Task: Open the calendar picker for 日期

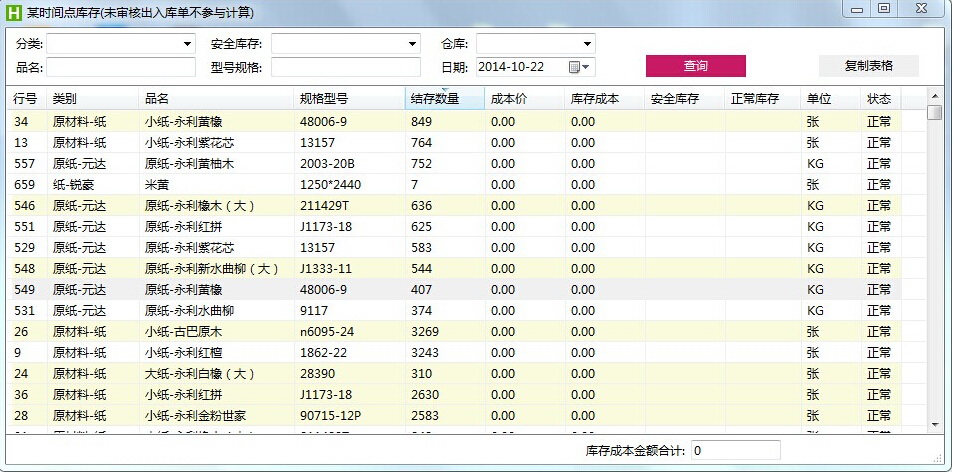Action: click(x=575, y=67)
